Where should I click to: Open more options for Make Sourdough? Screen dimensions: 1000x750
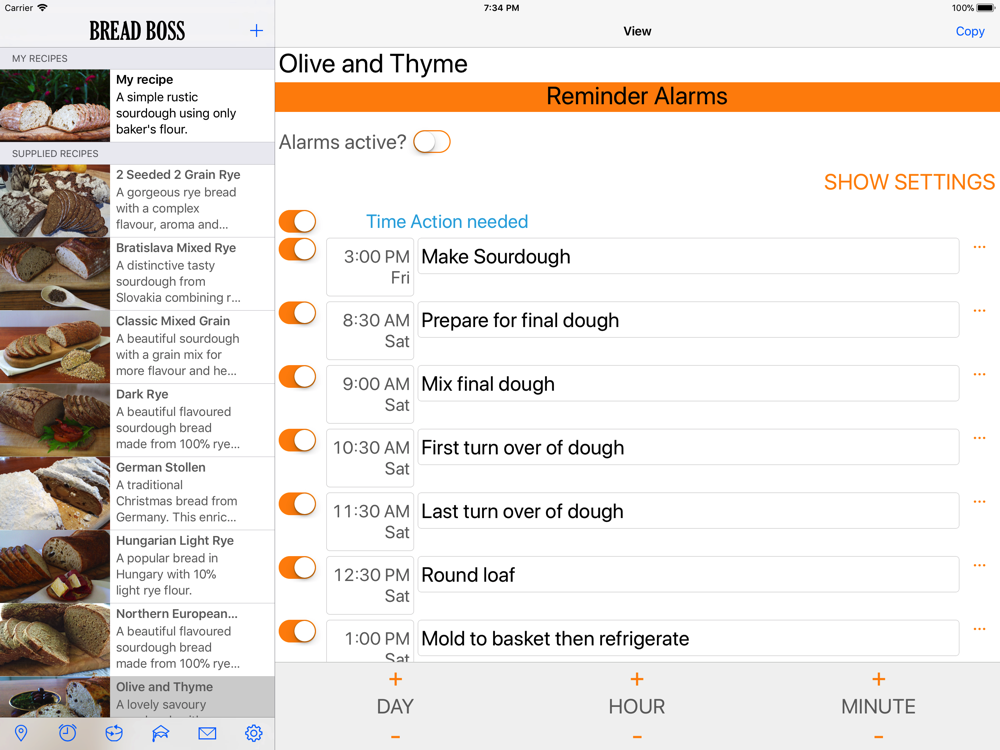tap(979, 247)
